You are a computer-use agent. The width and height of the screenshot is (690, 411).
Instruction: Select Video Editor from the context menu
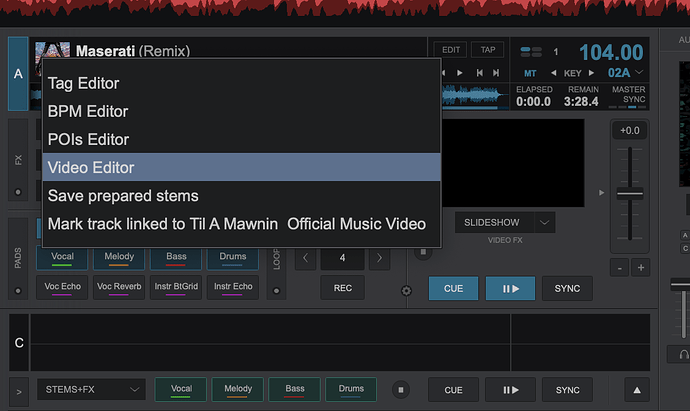pos(242,167)
